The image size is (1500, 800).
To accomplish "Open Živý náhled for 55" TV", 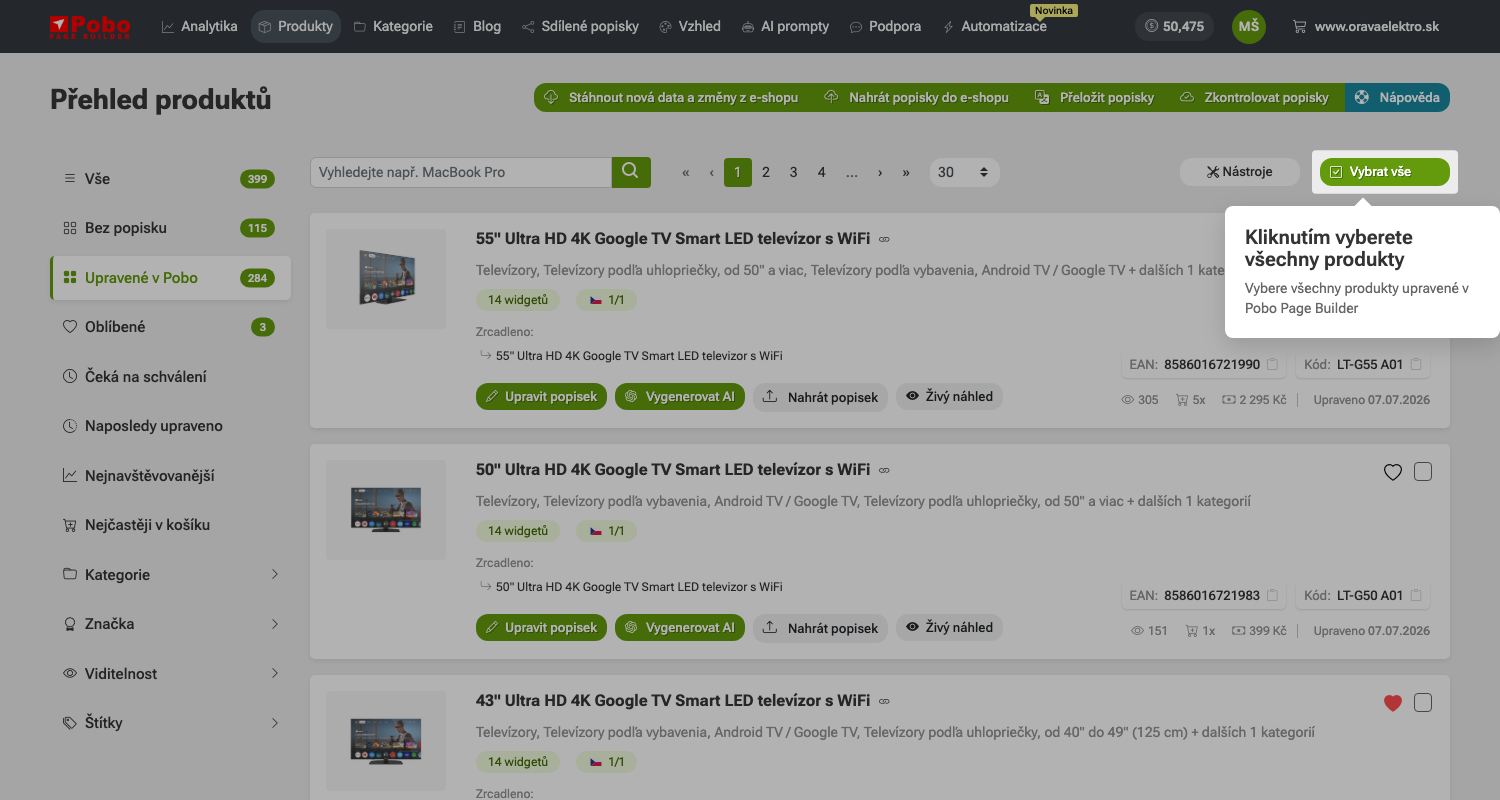I will [949, 397].
